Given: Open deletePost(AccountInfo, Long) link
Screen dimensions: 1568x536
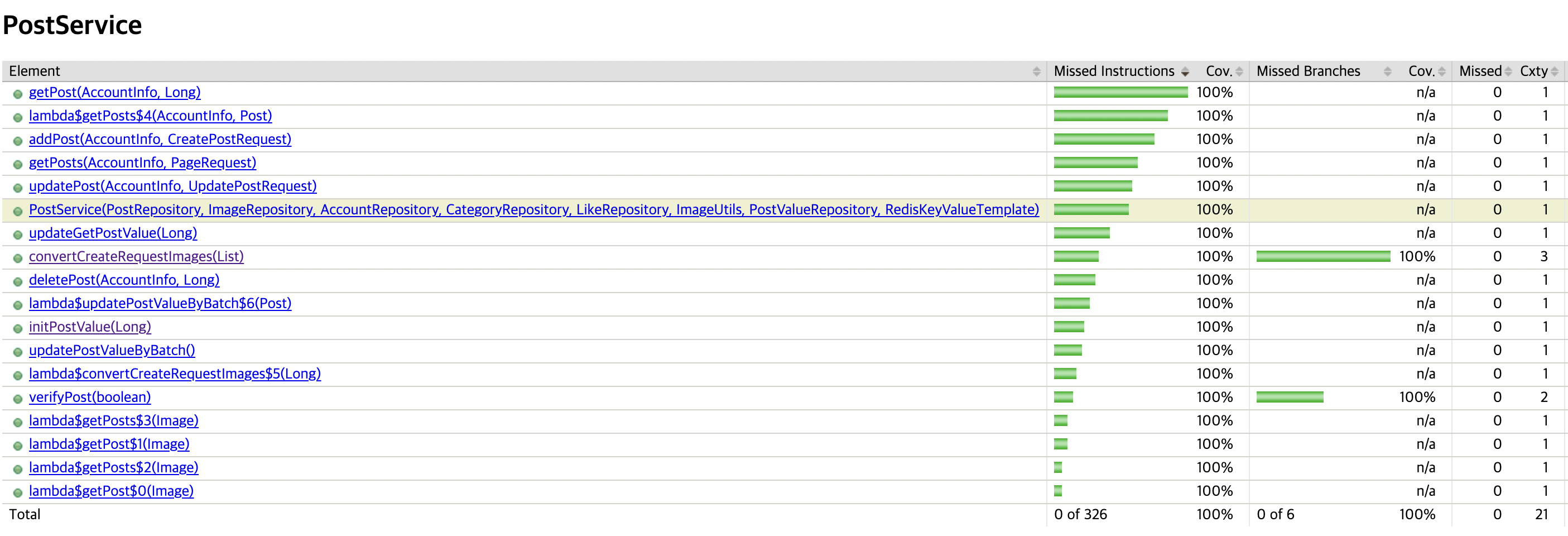Looking at the screenshot, I should point(124,280).
